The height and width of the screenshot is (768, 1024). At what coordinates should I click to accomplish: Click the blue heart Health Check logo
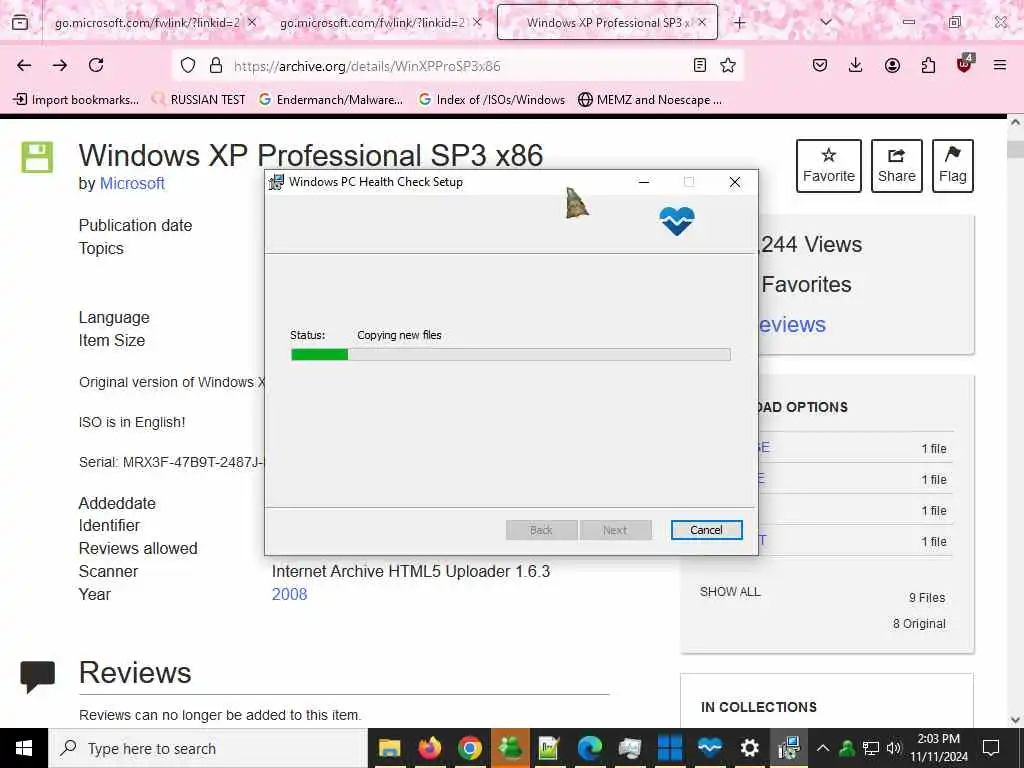pyautogui.click(x=677, y=221)
